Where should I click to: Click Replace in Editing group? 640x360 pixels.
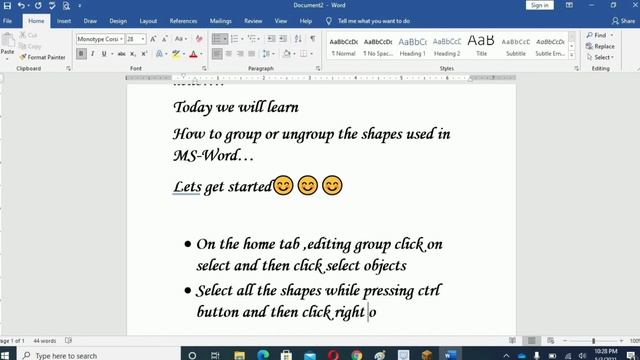[x=600, y=47]
